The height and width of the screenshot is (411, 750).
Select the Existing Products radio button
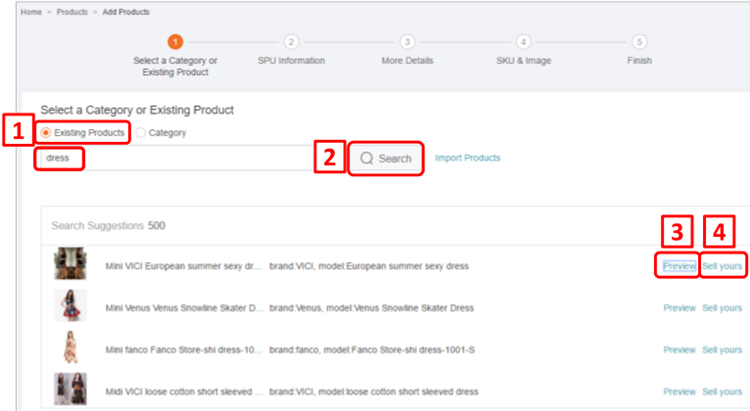pos(47,132)
